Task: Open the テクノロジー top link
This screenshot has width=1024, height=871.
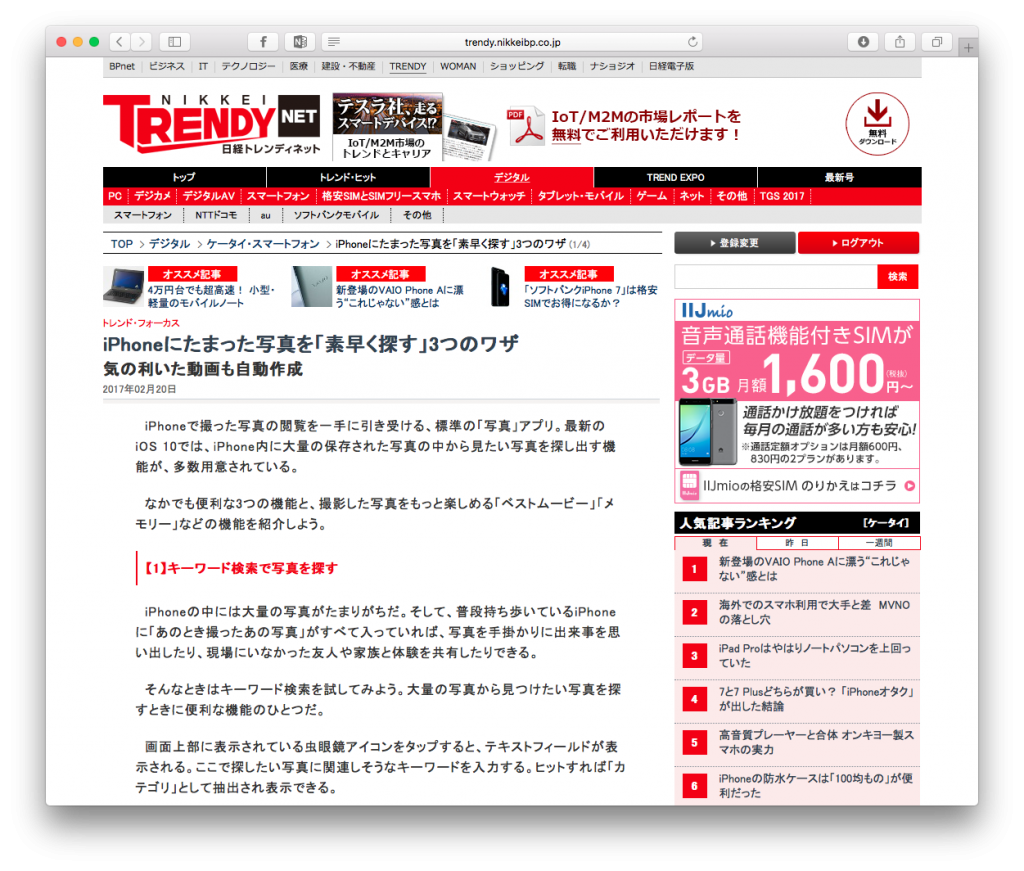Action: [248, 66]
